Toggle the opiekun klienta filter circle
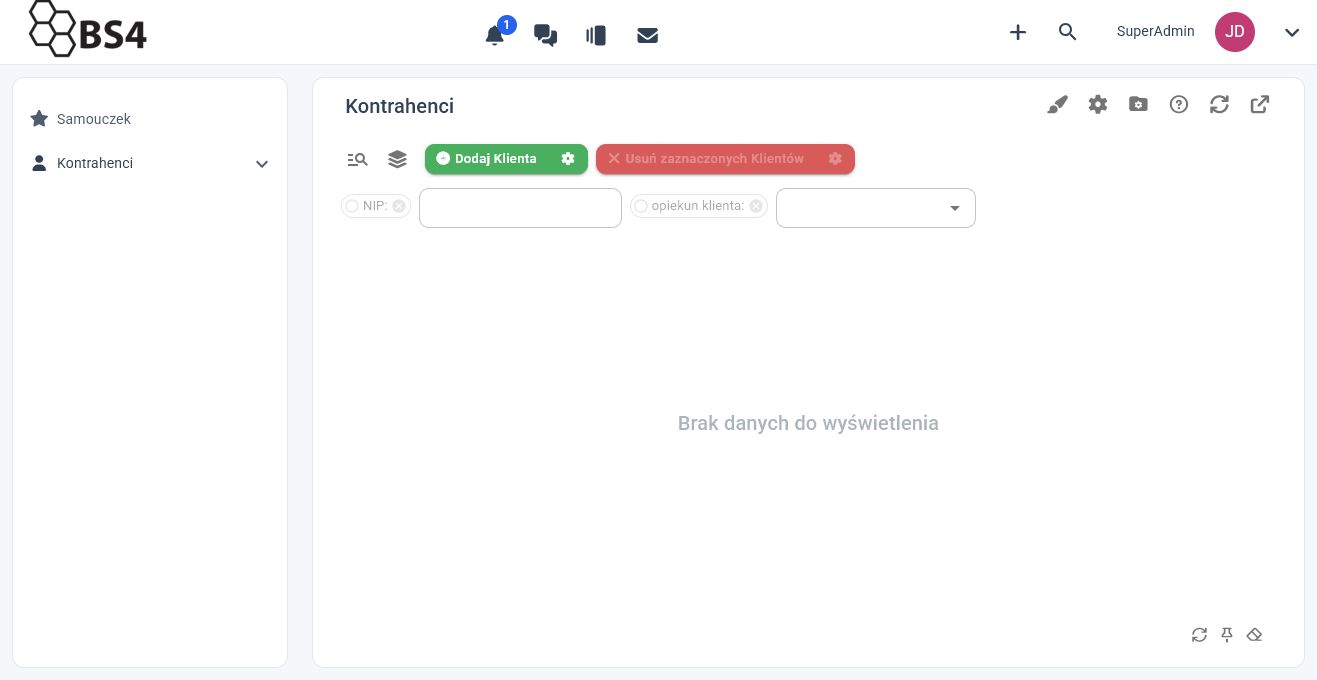 click(641, 206)
